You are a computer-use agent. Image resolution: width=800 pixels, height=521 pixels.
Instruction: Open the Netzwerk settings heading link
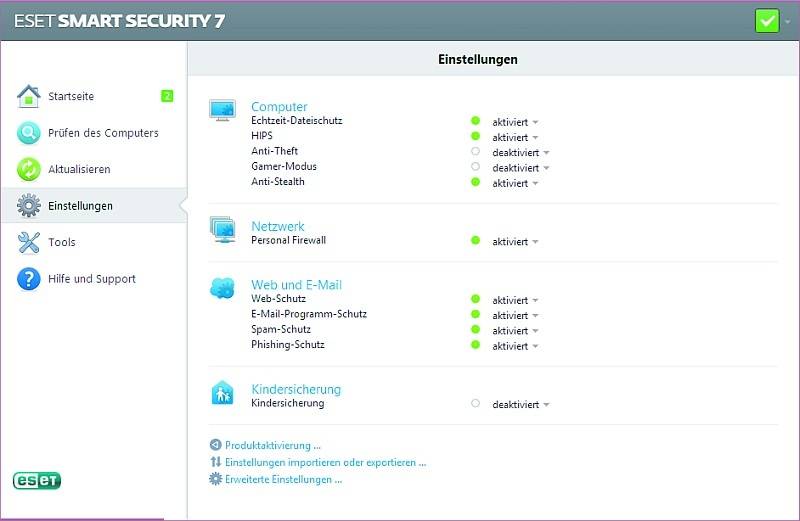[x=278, y=226]
